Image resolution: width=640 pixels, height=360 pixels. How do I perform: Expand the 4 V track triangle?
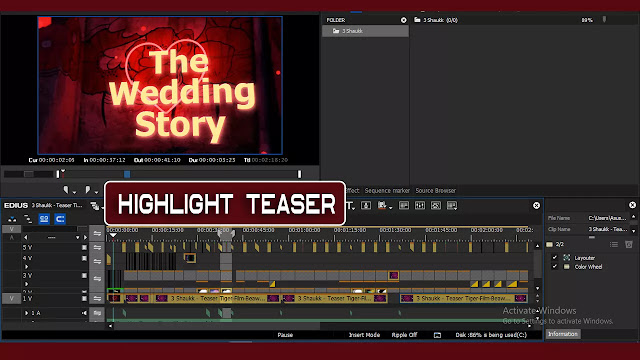(27, 267)
